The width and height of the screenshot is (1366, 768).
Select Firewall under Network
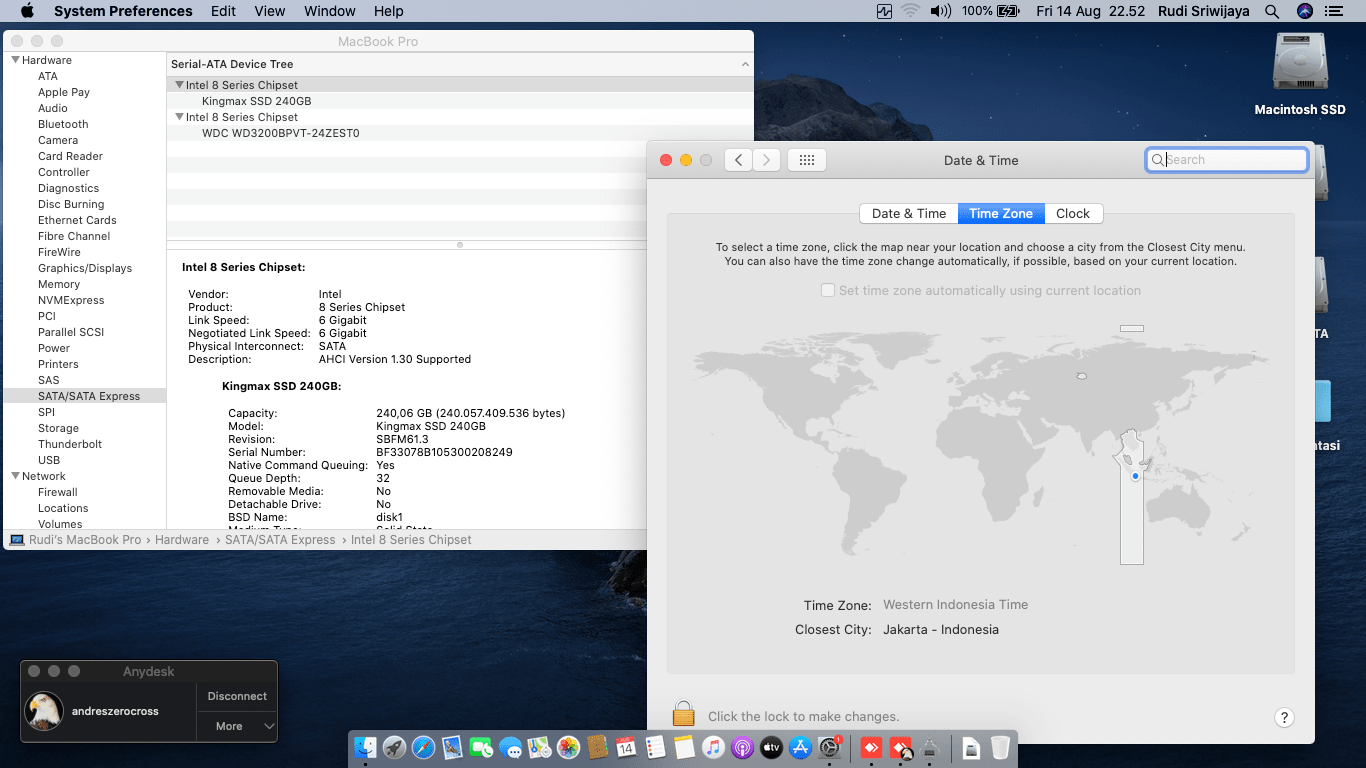(58, 492)
